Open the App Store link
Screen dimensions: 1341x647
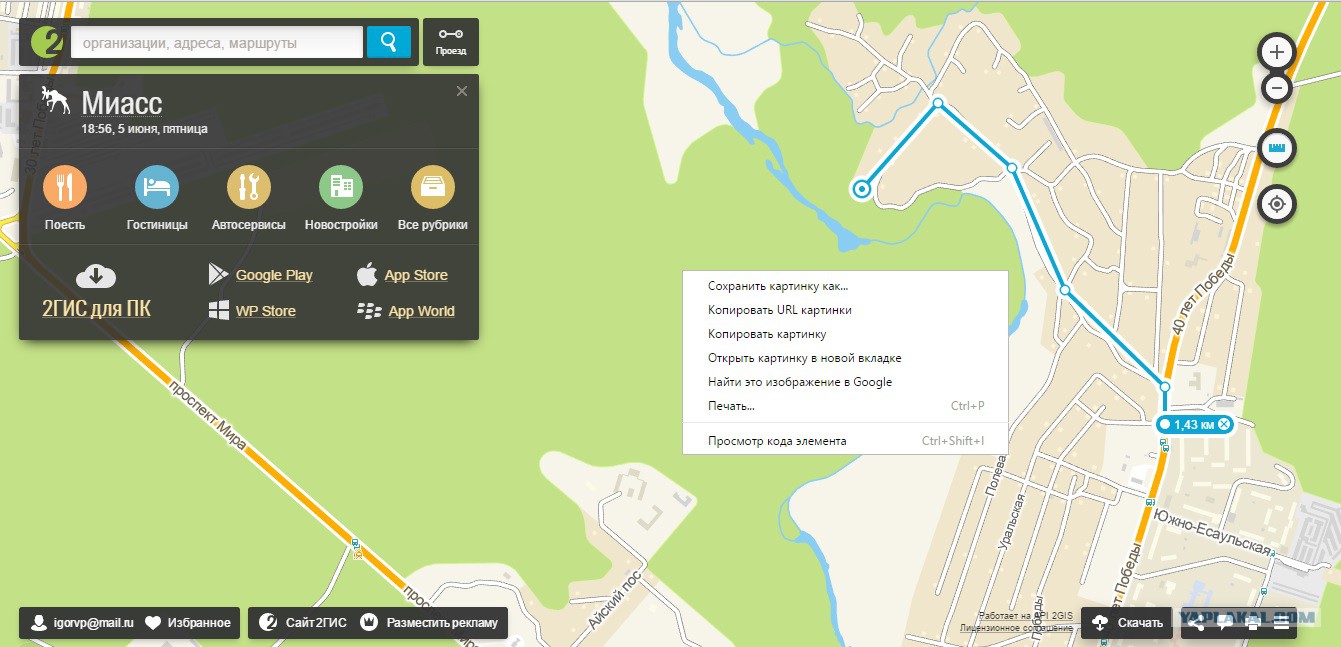point(416,275)
